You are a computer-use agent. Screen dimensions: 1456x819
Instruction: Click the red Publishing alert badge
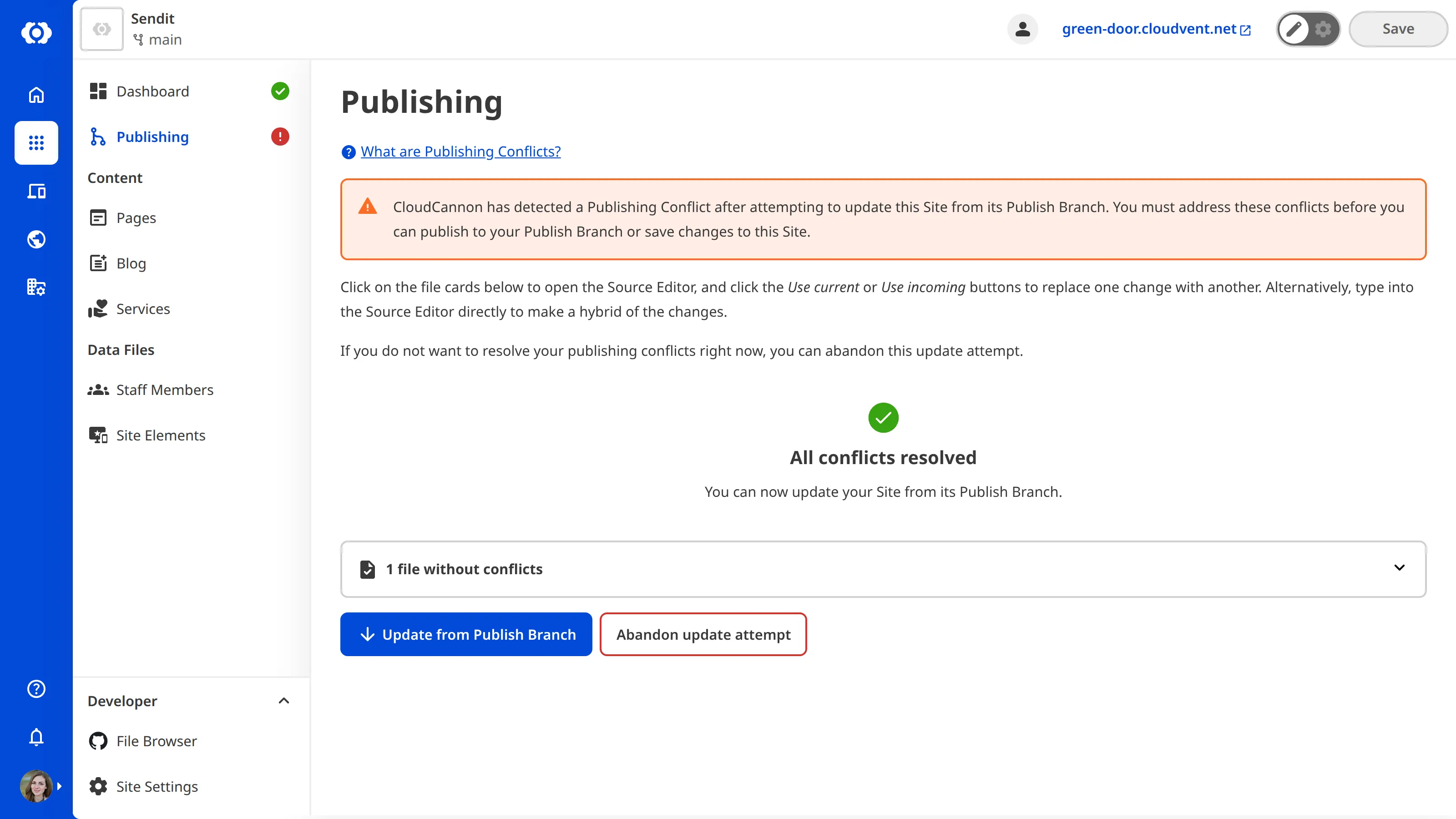pyautogui.click(x=280, y=137)
